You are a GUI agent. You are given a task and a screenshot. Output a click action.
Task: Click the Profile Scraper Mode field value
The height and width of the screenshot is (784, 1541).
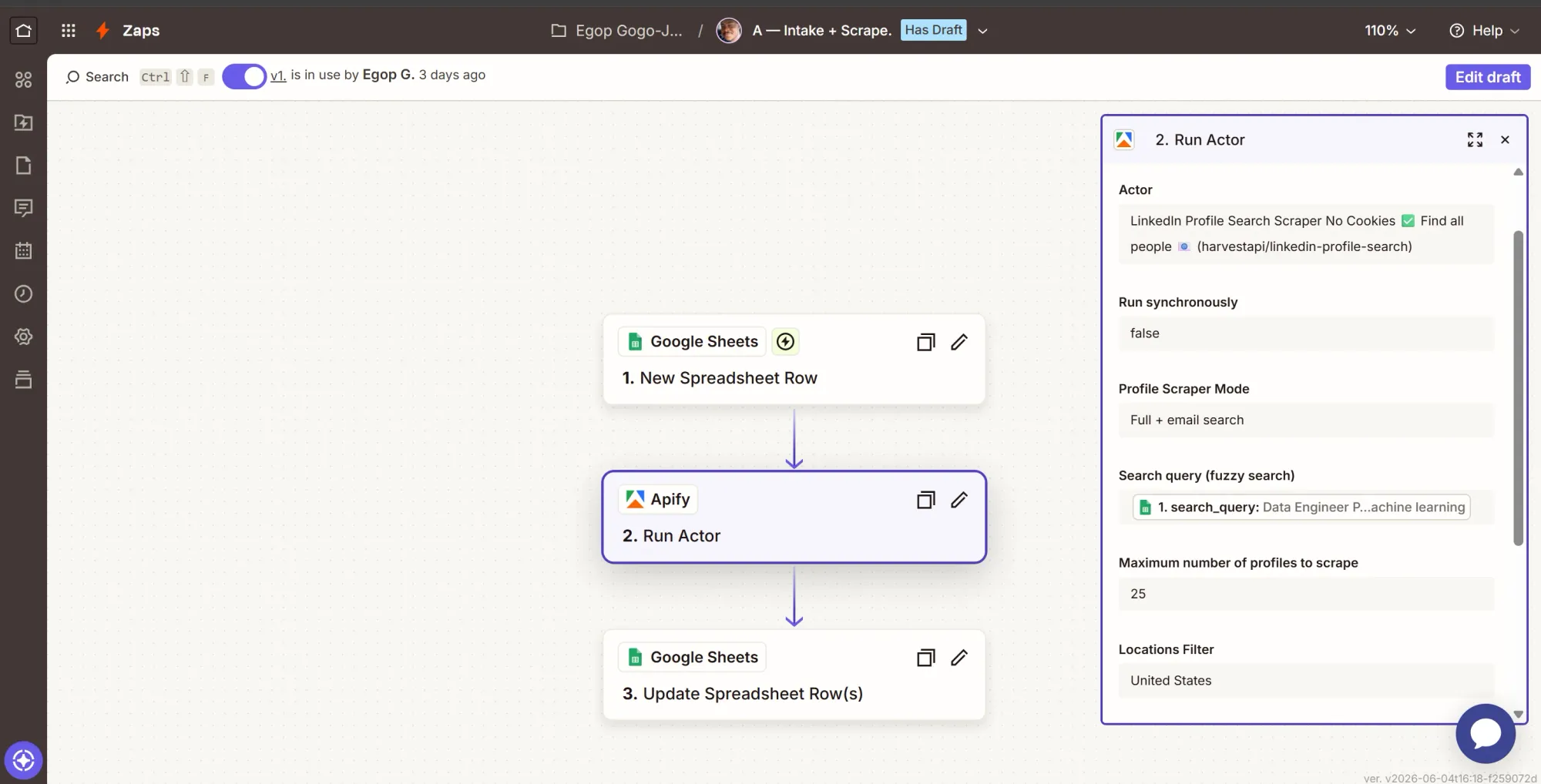point(1306,420)
